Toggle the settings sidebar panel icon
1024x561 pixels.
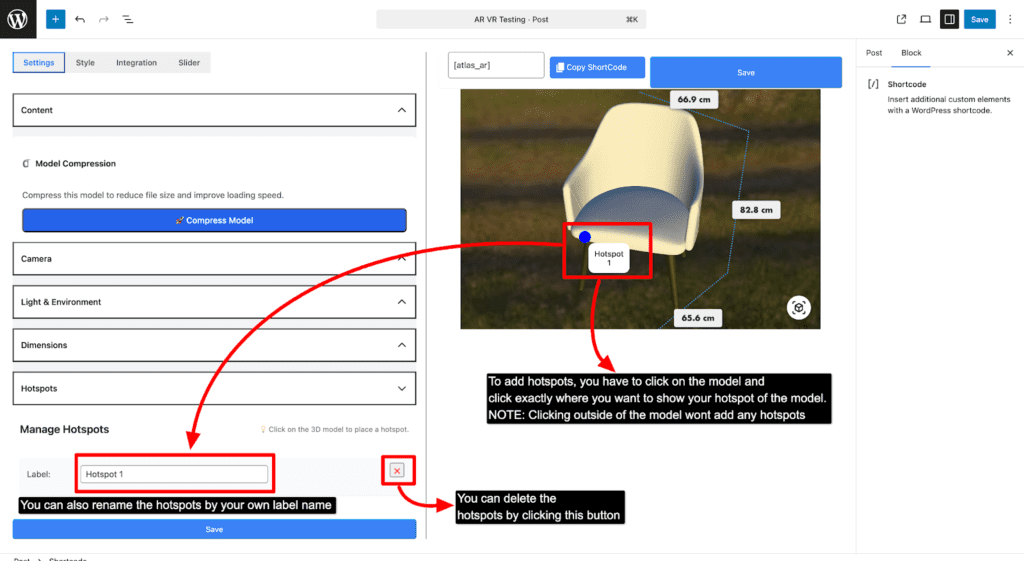coord(949,19)
